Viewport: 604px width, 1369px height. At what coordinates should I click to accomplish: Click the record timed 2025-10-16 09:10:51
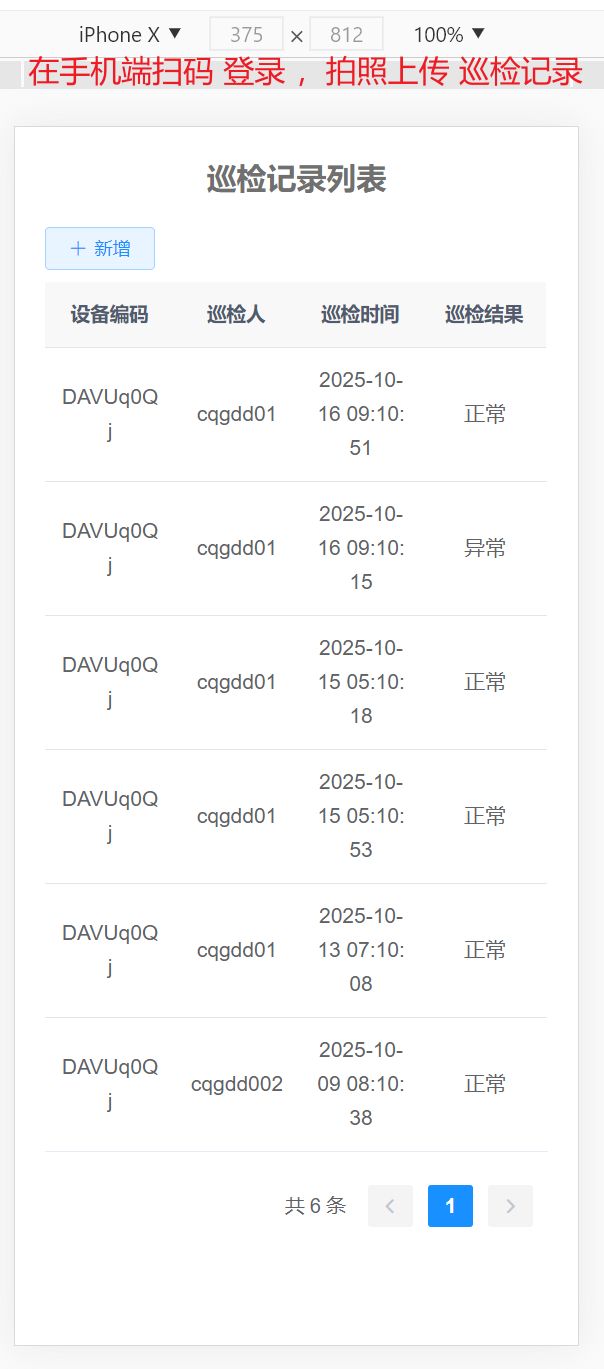[361, 414]
